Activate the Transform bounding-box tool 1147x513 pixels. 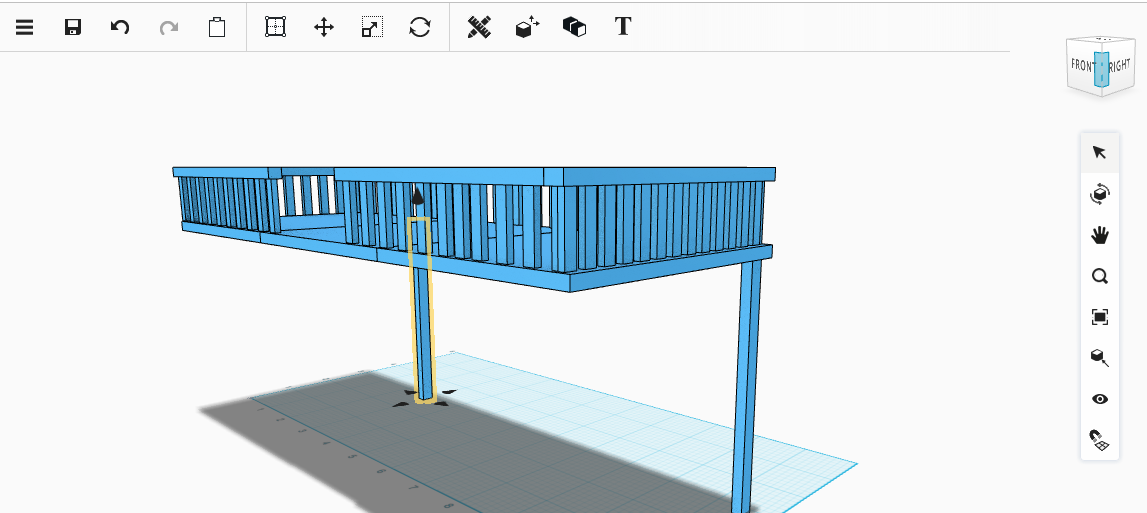(x=275, y=28)
